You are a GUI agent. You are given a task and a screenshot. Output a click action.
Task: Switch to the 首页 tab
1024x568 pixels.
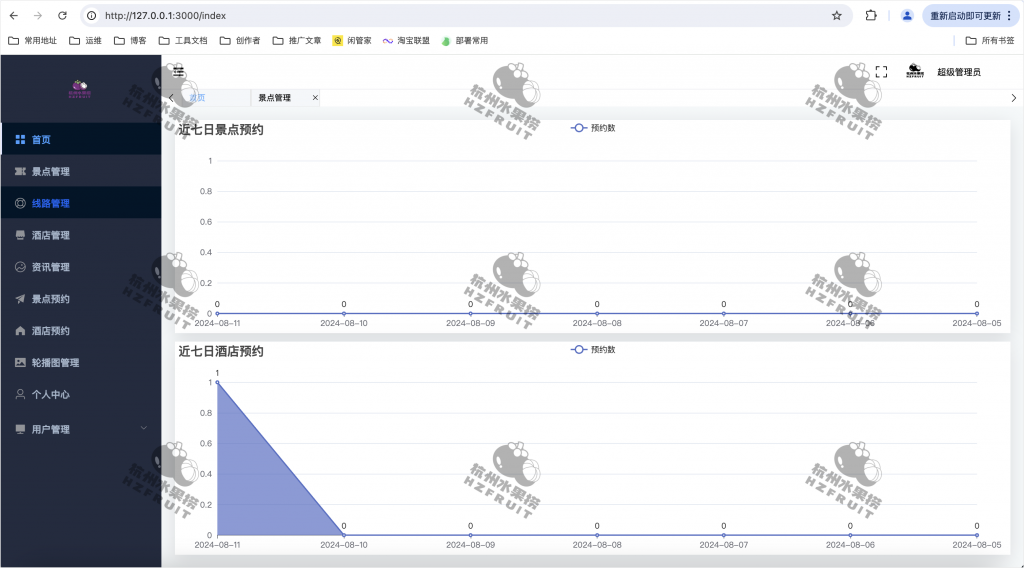click(198, 98)
